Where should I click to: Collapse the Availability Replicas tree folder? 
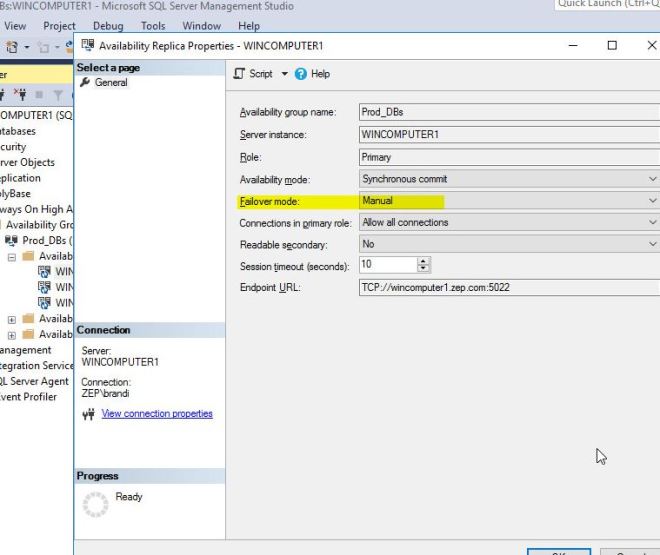pos(12,257)
